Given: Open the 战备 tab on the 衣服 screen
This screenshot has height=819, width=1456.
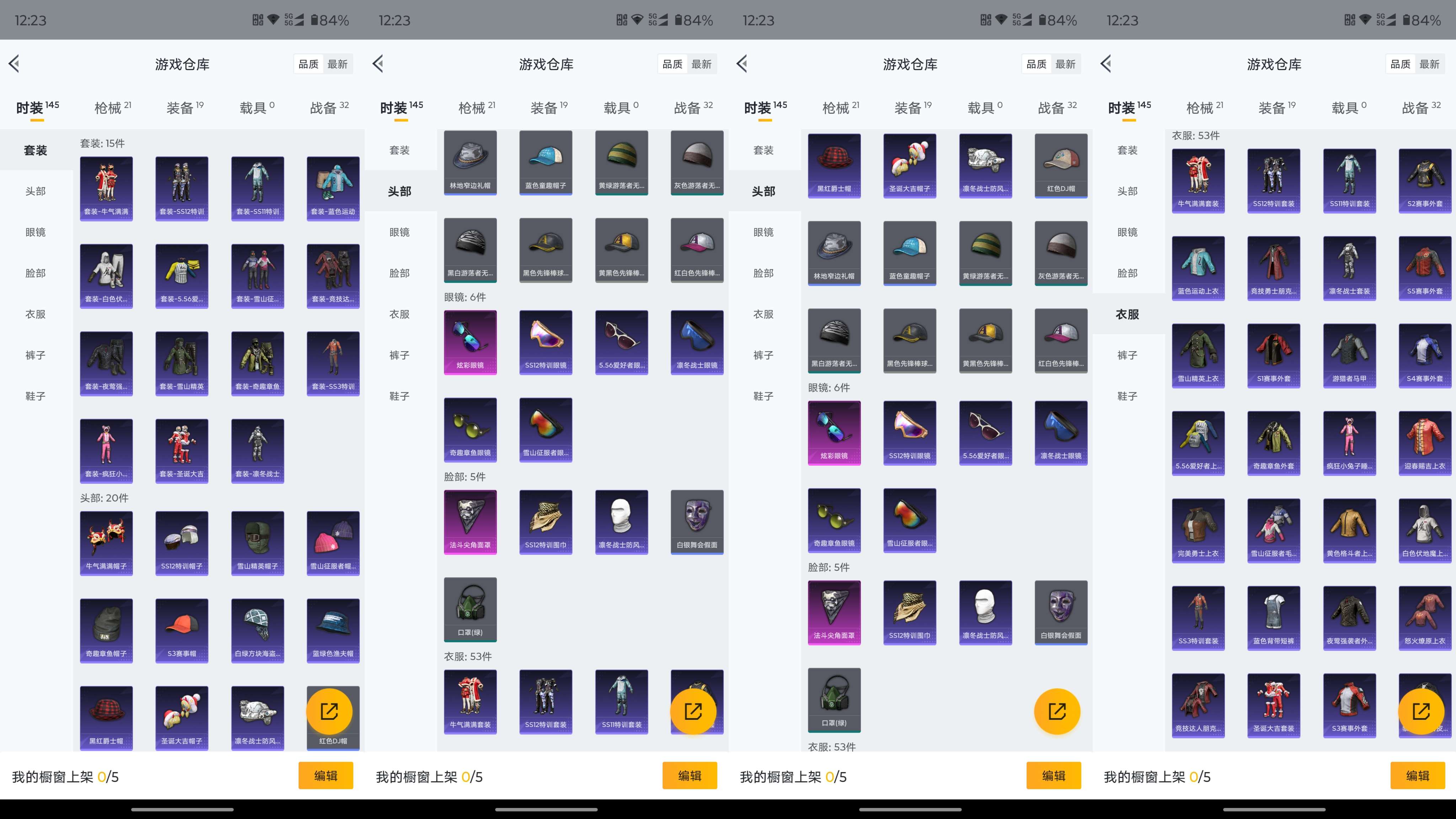Looking at the screenshot, I should tap(1422, 107).
